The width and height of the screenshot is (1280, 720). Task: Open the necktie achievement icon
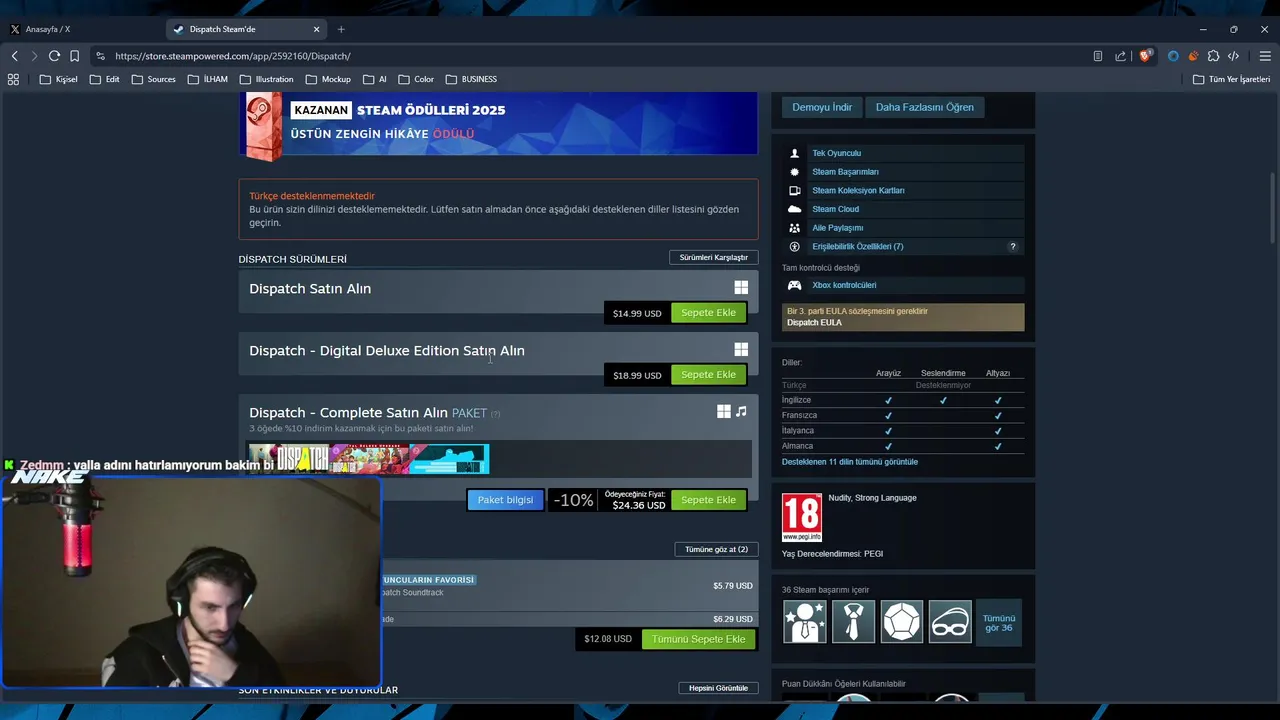click(853, 621)
